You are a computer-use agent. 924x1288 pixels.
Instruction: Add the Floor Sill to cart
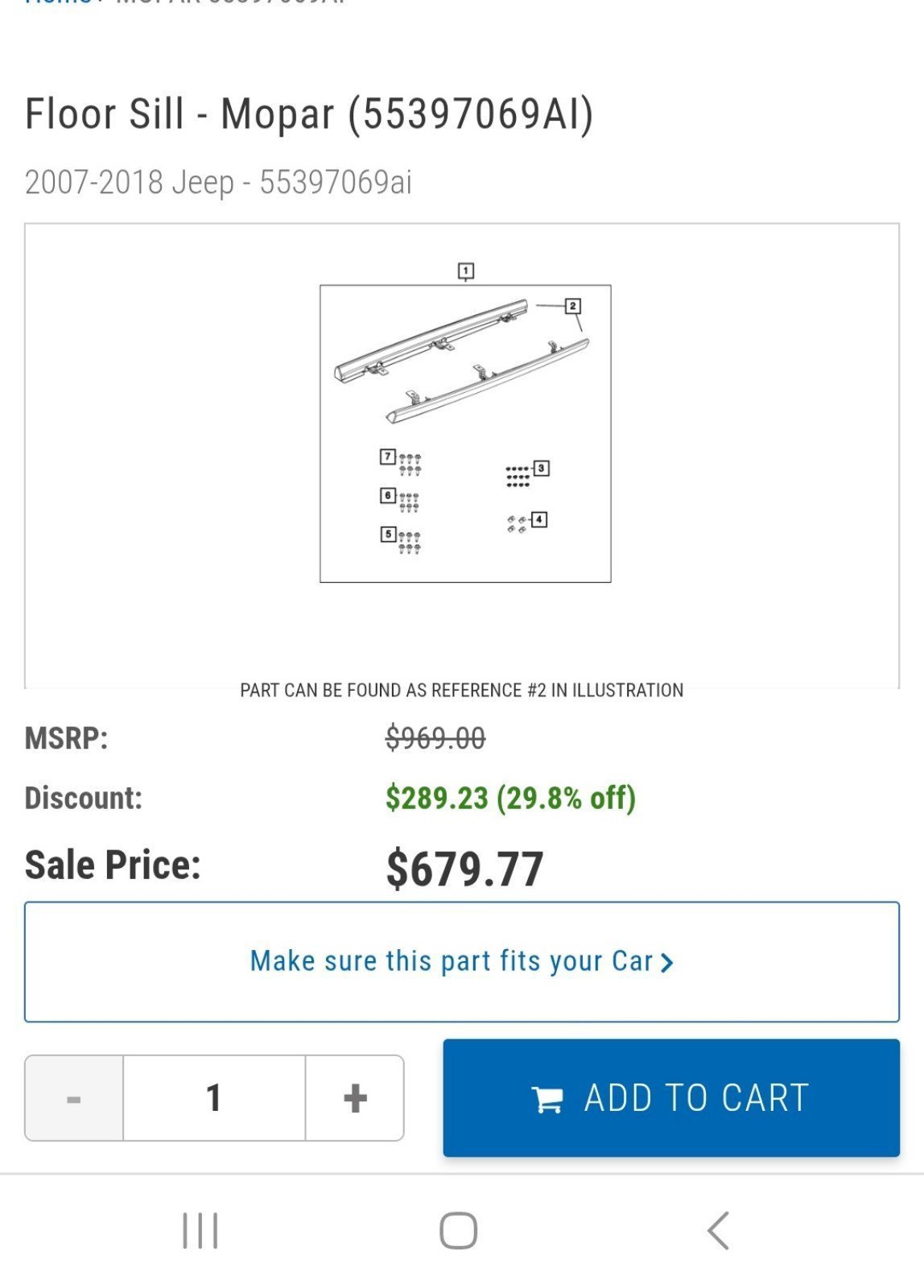point(671,1098)
